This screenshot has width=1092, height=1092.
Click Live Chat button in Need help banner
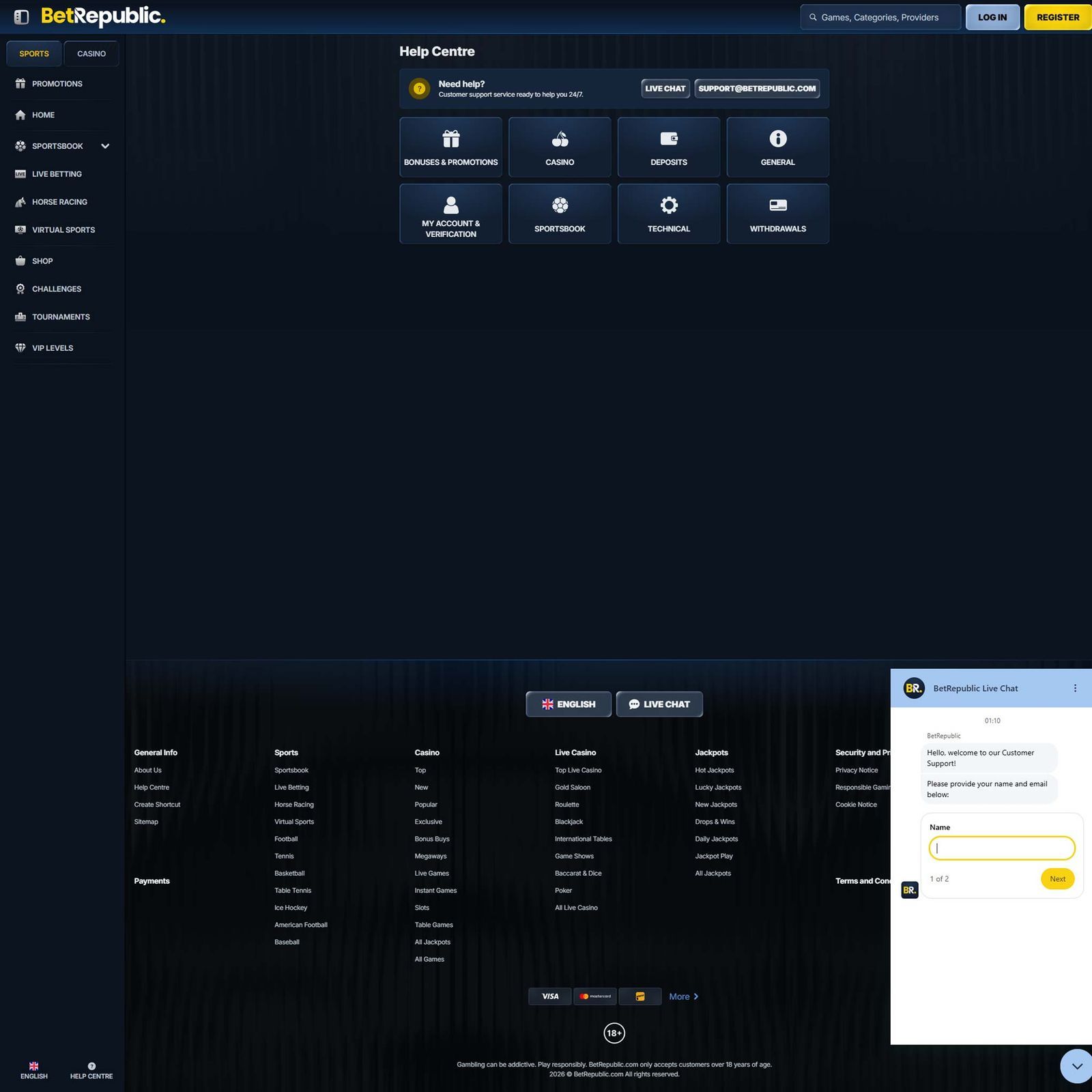click(x=665, y=89)
